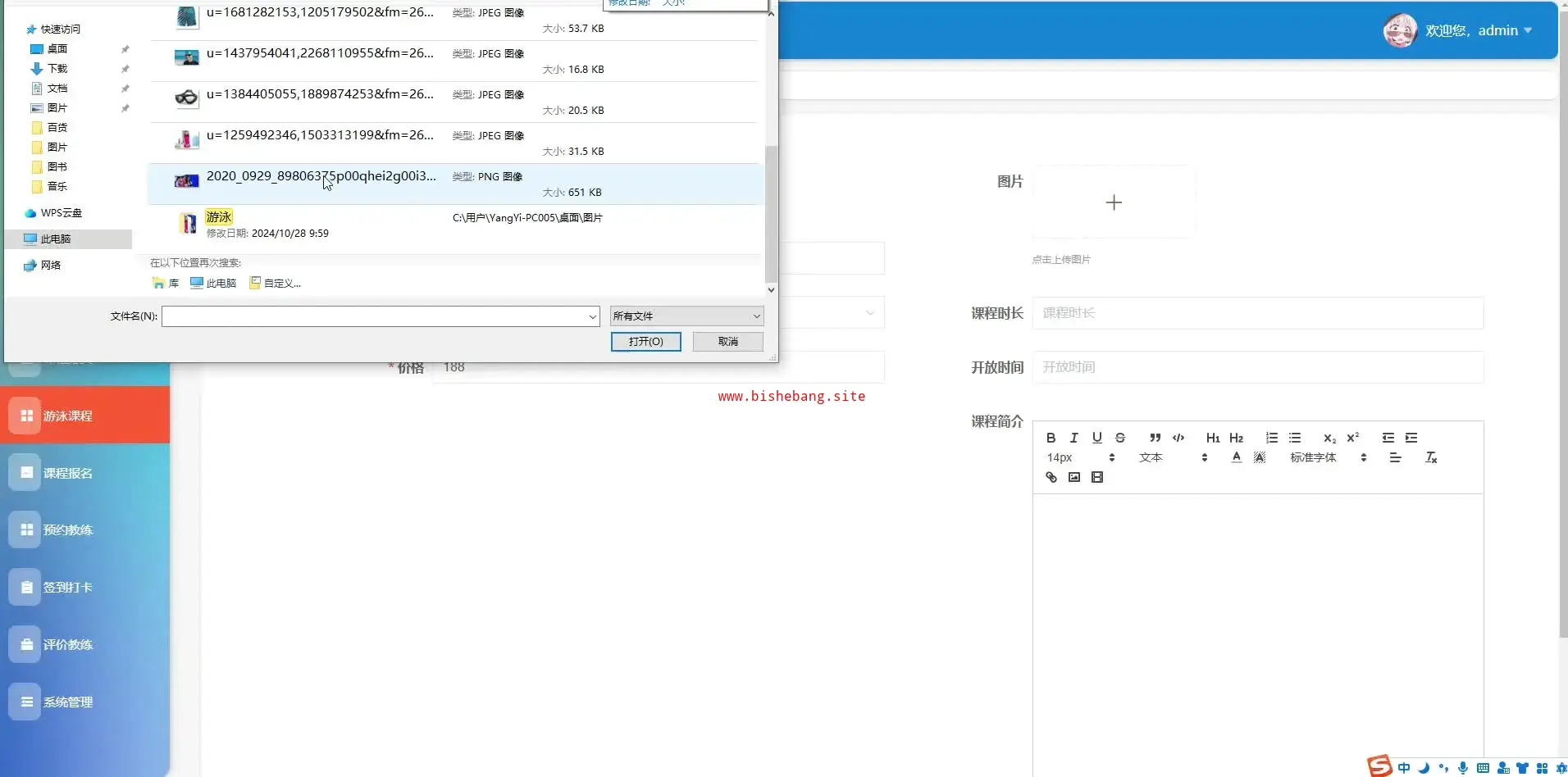Viewport: 1568px width, 777px height.
Task: Search again in 此电脑 location link
Action: (213, 283)
